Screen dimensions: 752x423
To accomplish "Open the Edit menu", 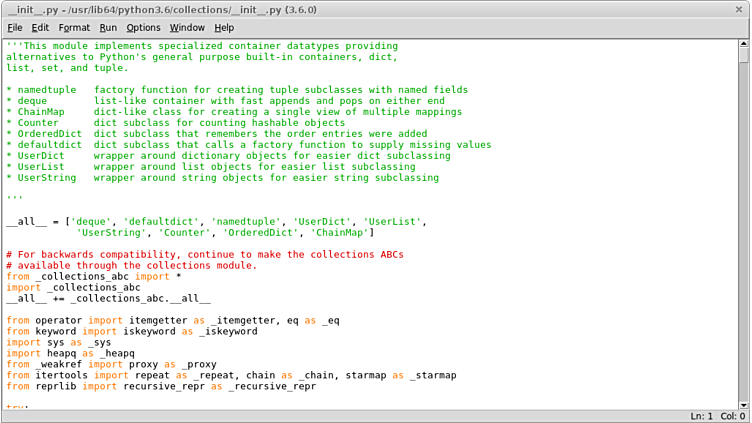I will tap(41, 28).
